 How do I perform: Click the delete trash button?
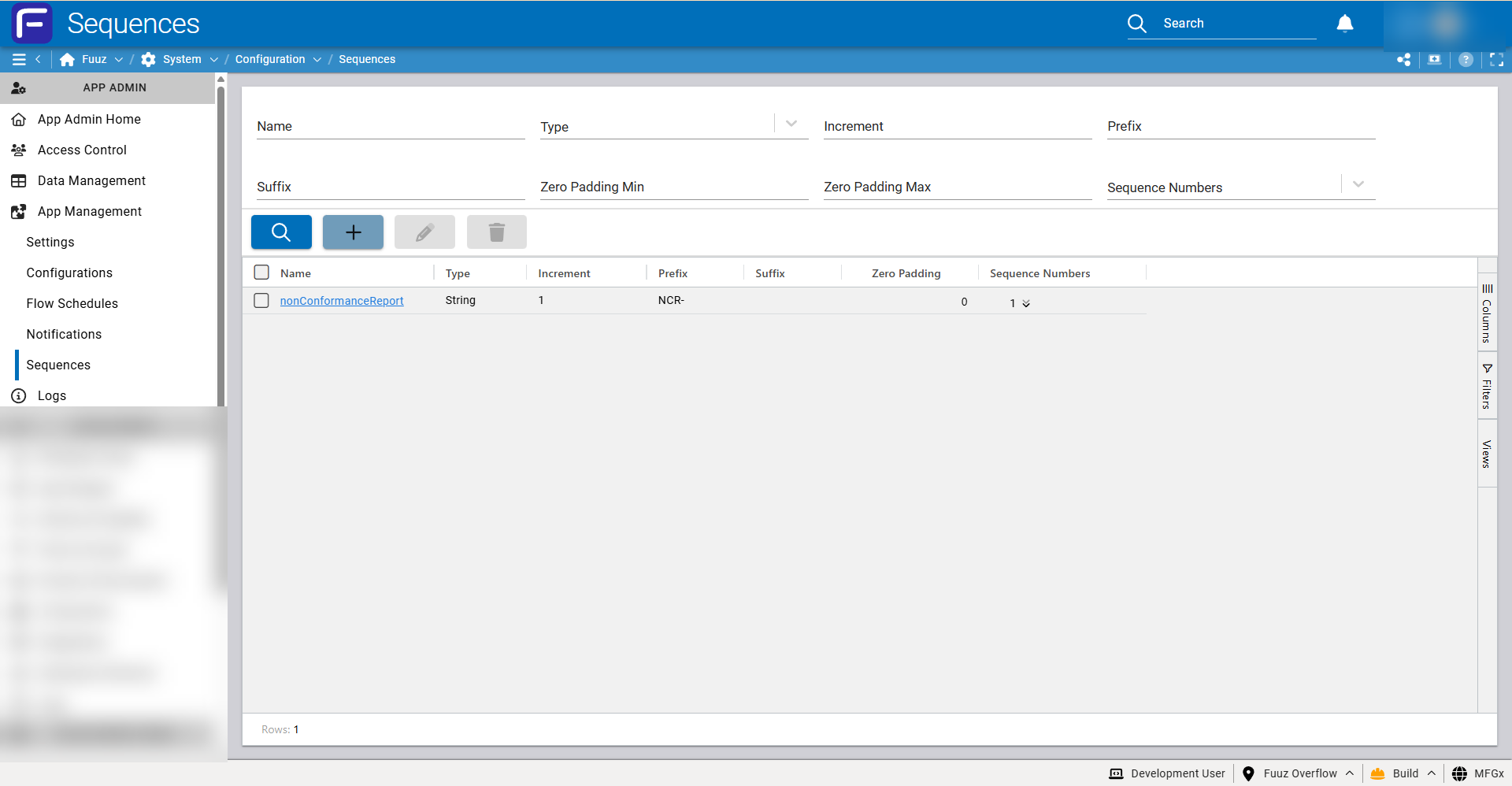pos(496,232)
